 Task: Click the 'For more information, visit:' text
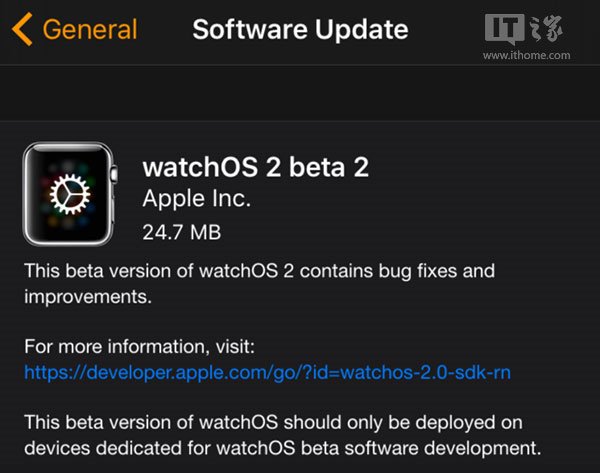point(139,347)
